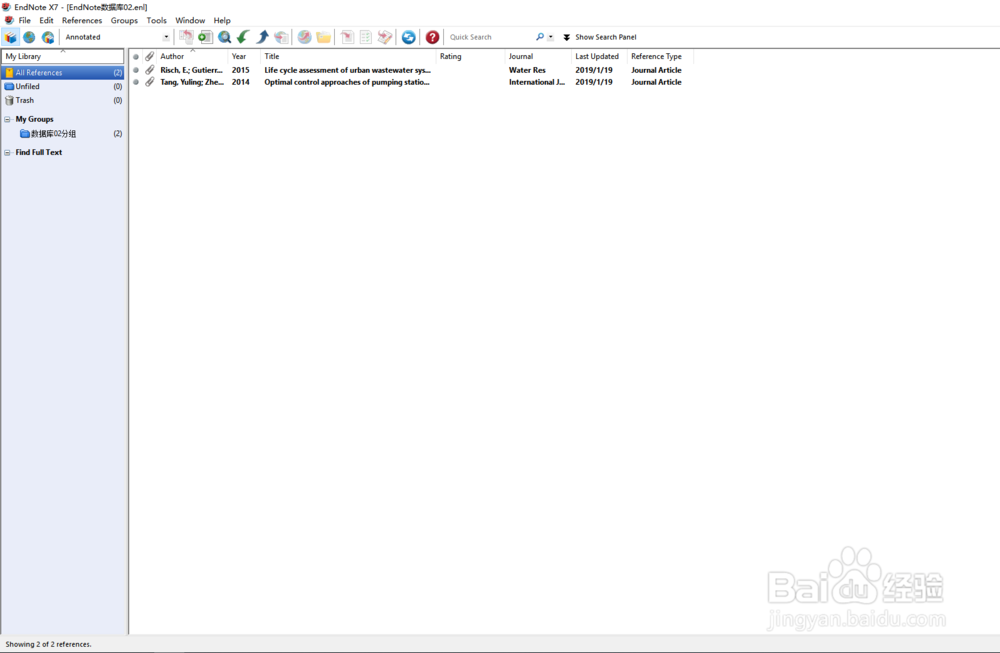Click the EndNote icon beside the File menu
The image size is (1000, 653).
(9, 20)
